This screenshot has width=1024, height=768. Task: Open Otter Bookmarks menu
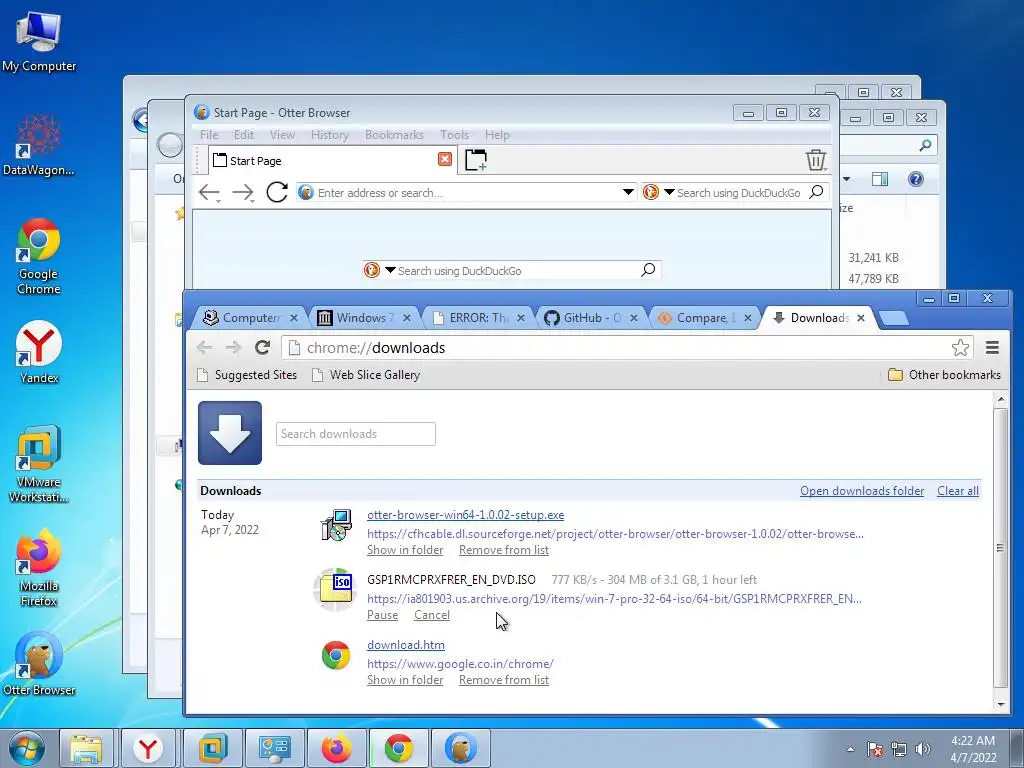click(394, 135)
